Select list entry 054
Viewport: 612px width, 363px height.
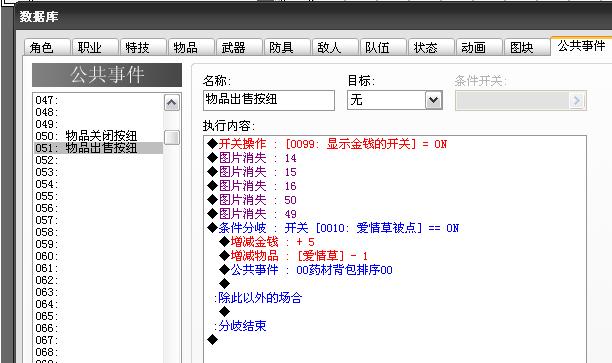98,184
